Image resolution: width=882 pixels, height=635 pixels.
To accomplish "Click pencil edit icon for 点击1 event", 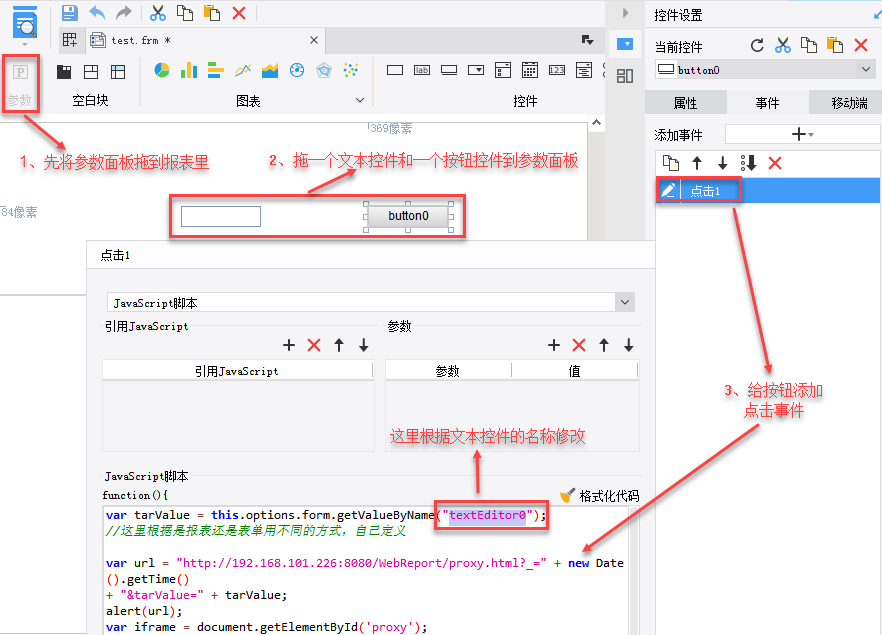I will [668, 191].
